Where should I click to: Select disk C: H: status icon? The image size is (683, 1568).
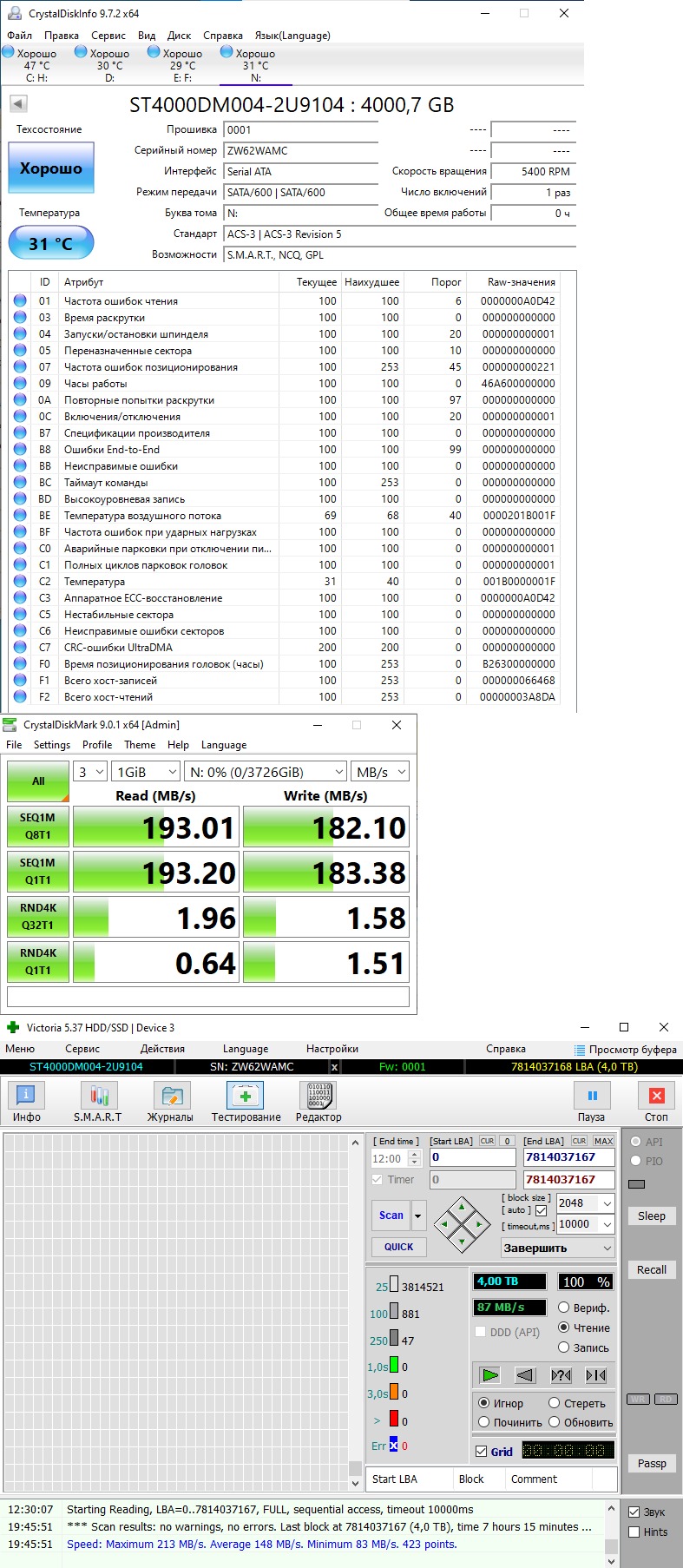tap(8, 52)
